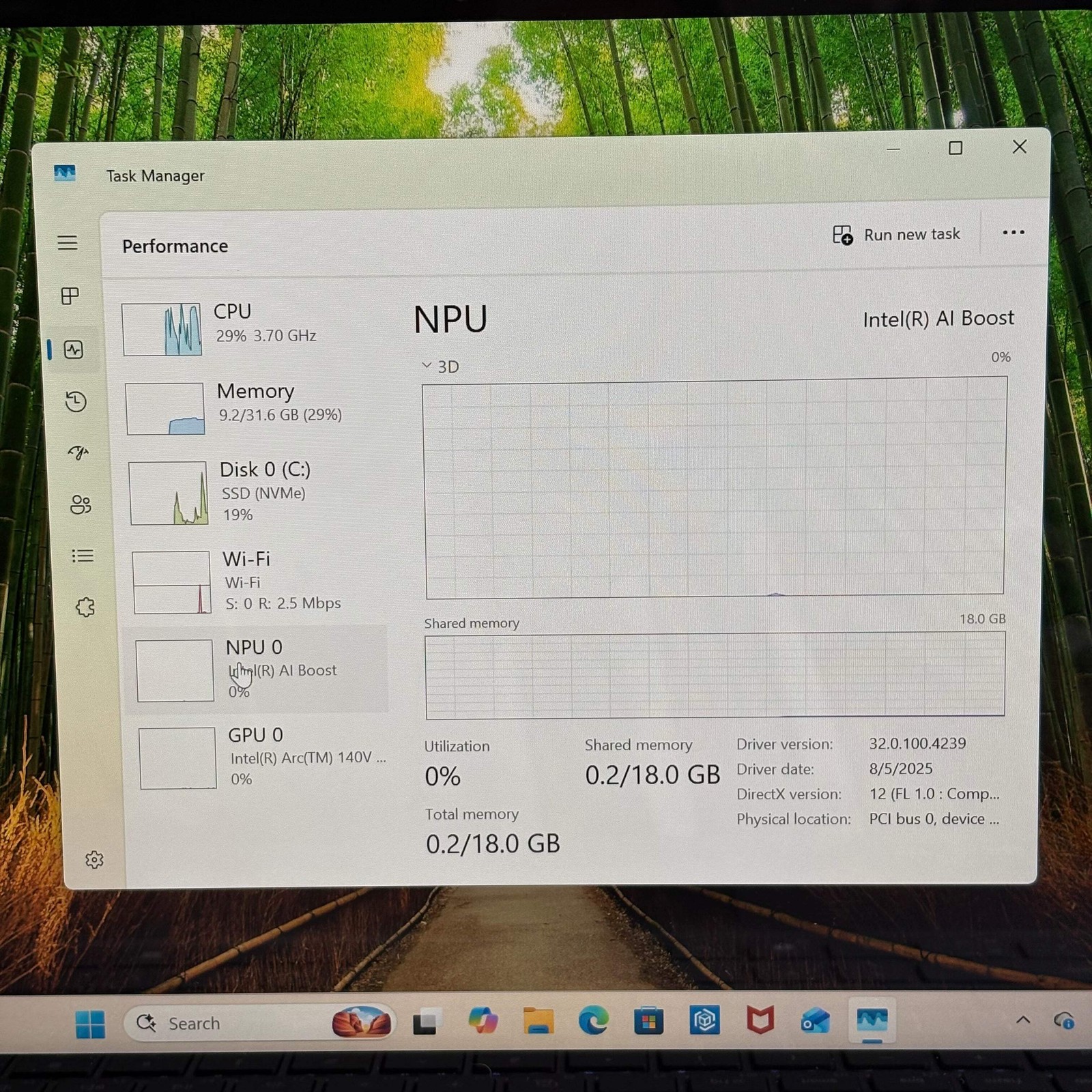The image size is (1092, 1092).
Task: Click the cloud info tray icon
Action: tap(1064, 1021)
